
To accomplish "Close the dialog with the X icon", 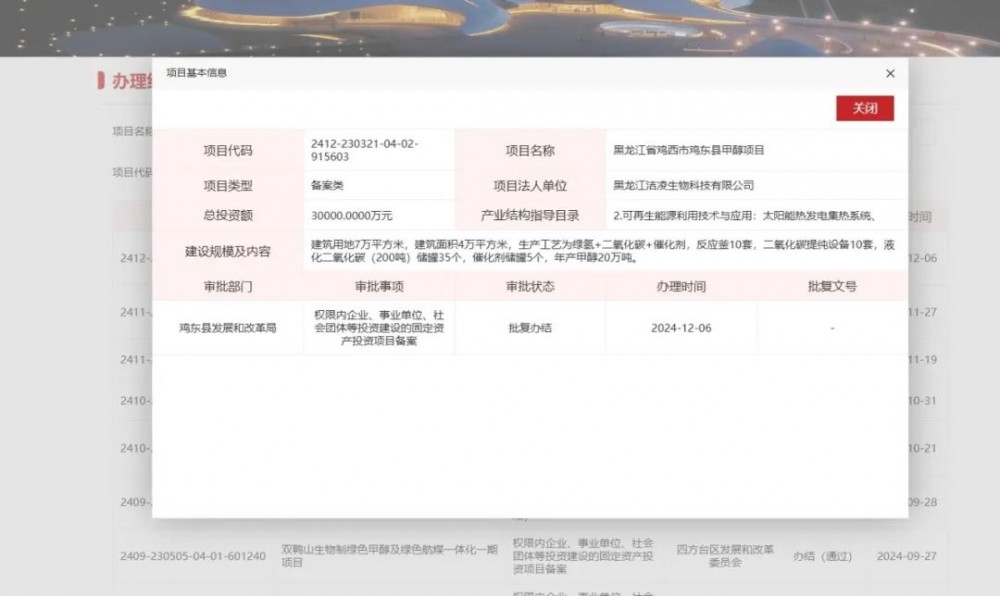I will [890, 73].
